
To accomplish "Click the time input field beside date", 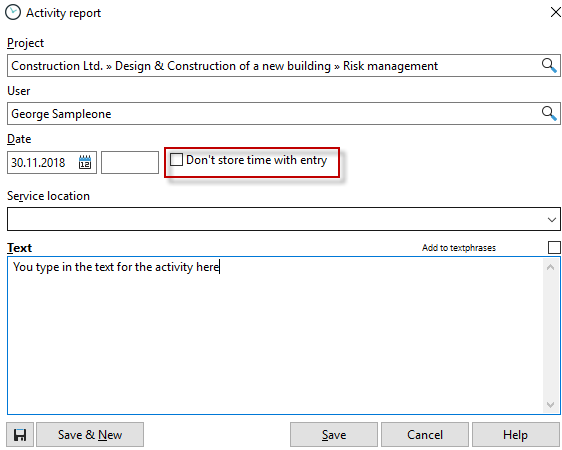I will (130, 162).
